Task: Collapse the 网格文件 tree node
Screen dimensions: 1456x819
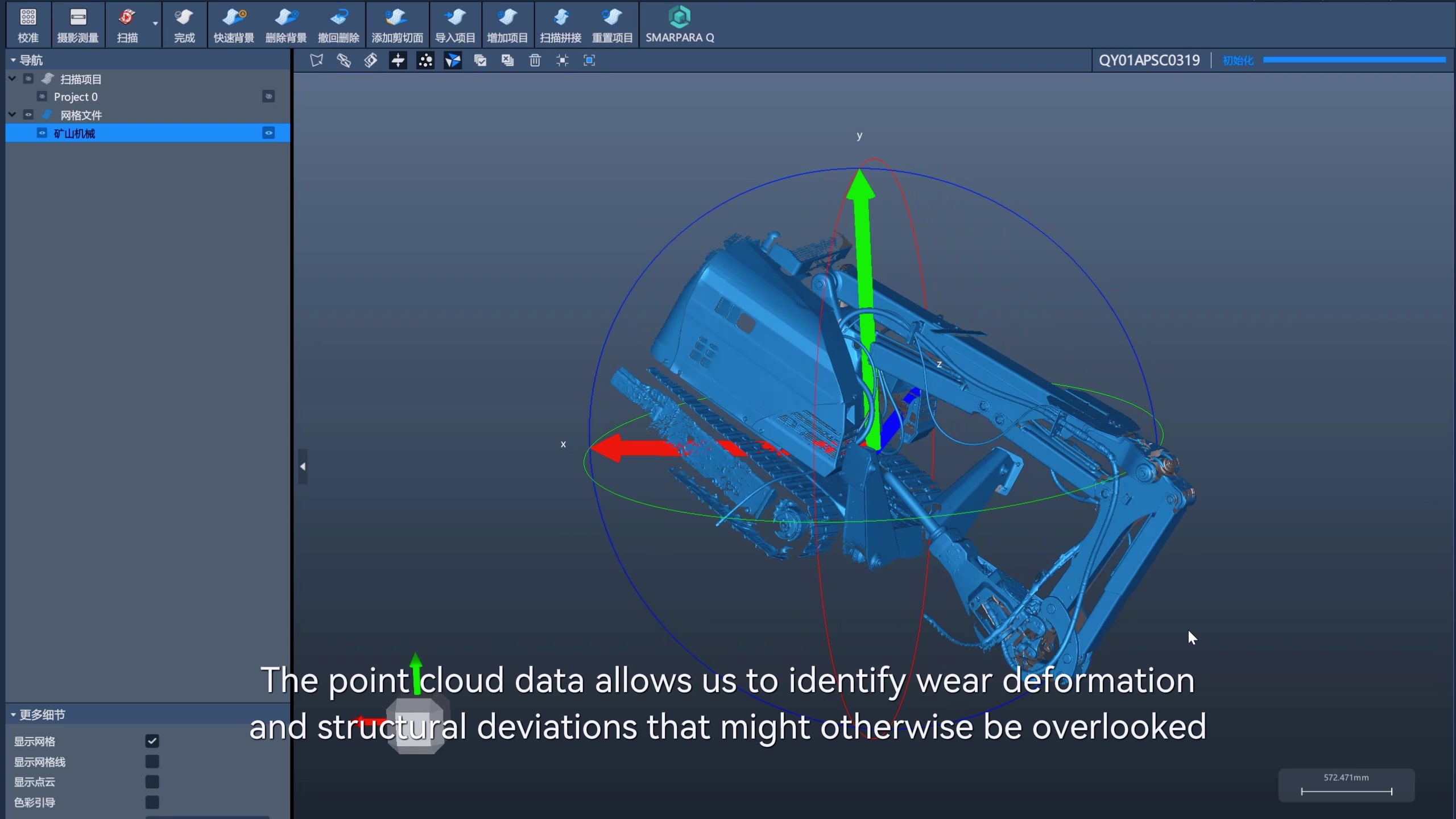Action: click(12, 115)
